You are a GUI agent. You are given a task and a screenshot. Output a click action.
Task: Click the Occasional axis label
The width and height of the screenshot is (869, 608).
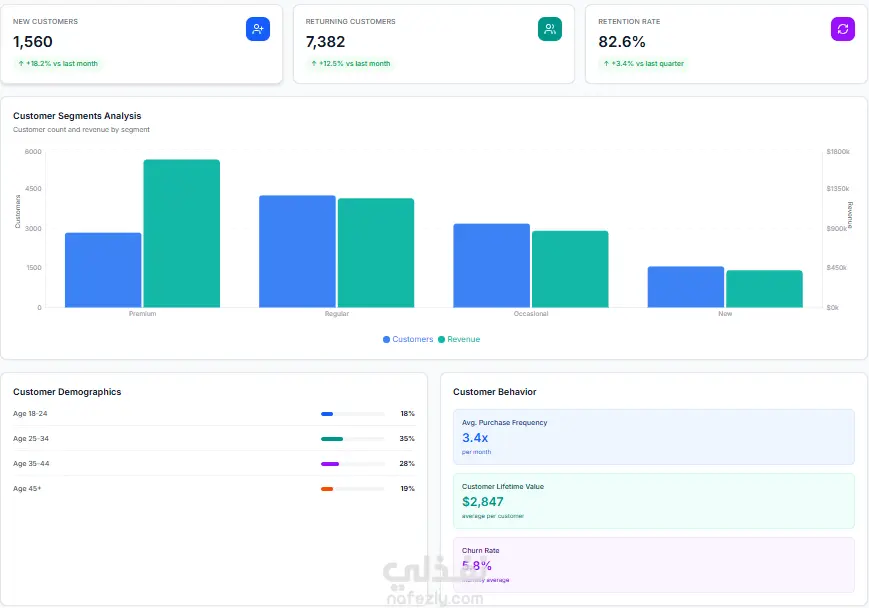tap(531, 314)
